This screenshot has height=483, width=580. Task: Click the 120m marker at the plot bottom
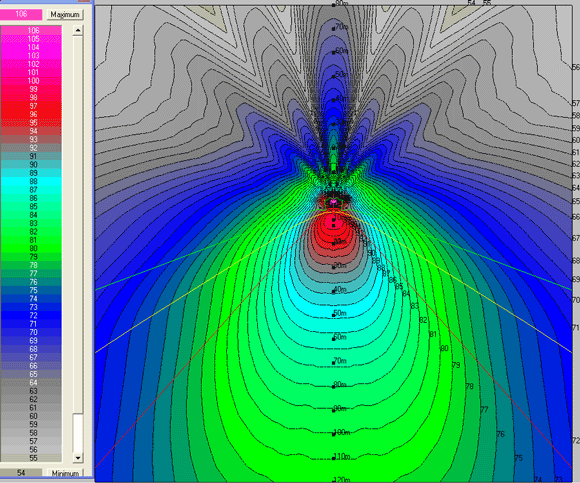[x=341, y=480]
